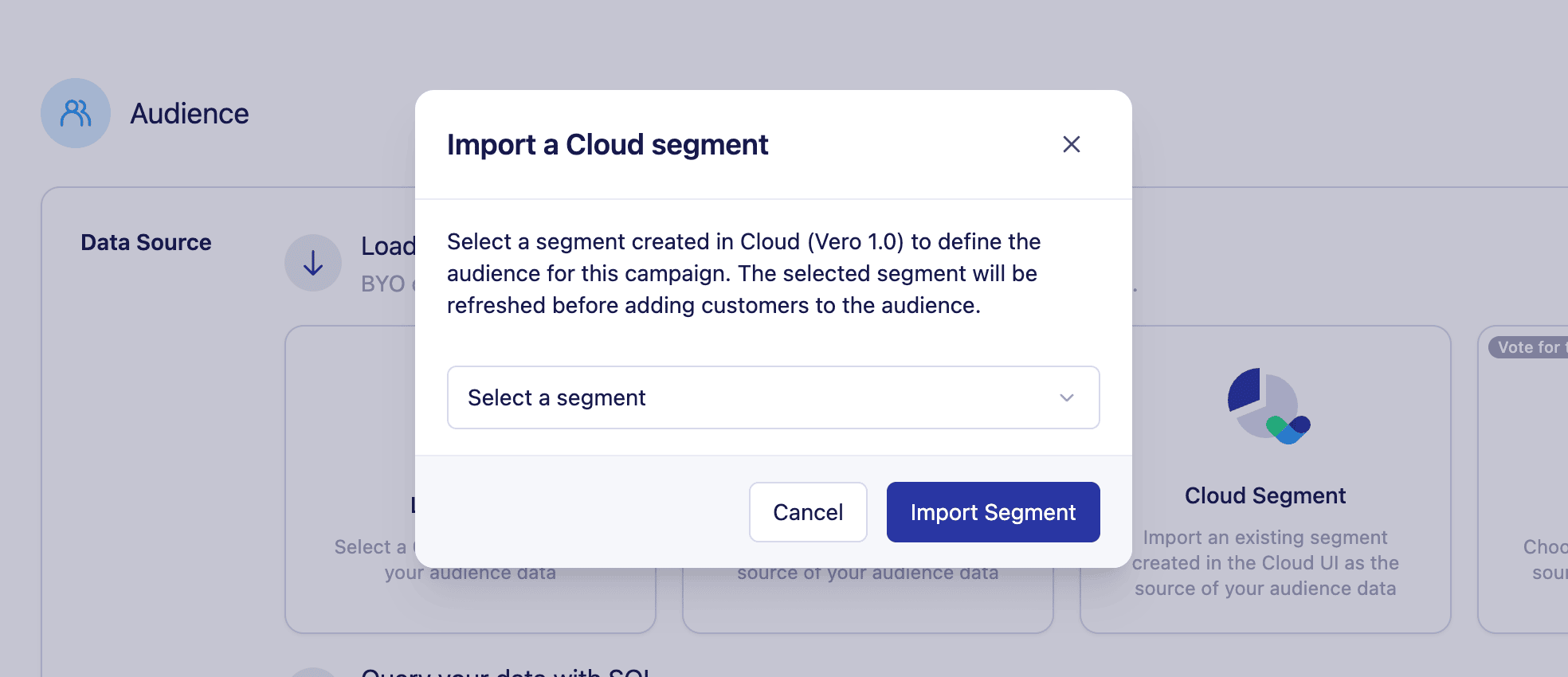Viewport: 1568px width, 677px height.
Task: Click the Cloud Segment description text
Action: (x=1265, y=563)
